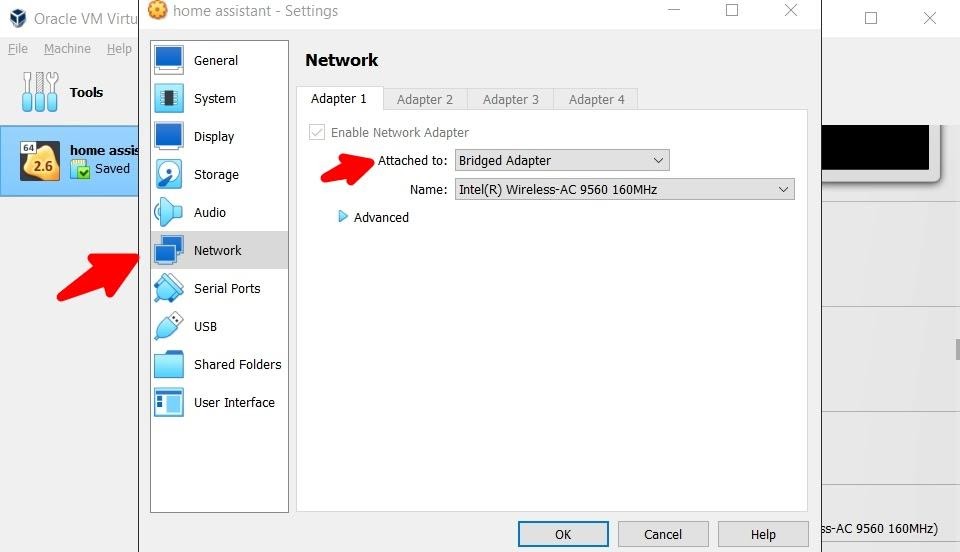Screen dimensions: 960x552
Task: Click the home assistant VM OS icon
Action: click(40, 161)
